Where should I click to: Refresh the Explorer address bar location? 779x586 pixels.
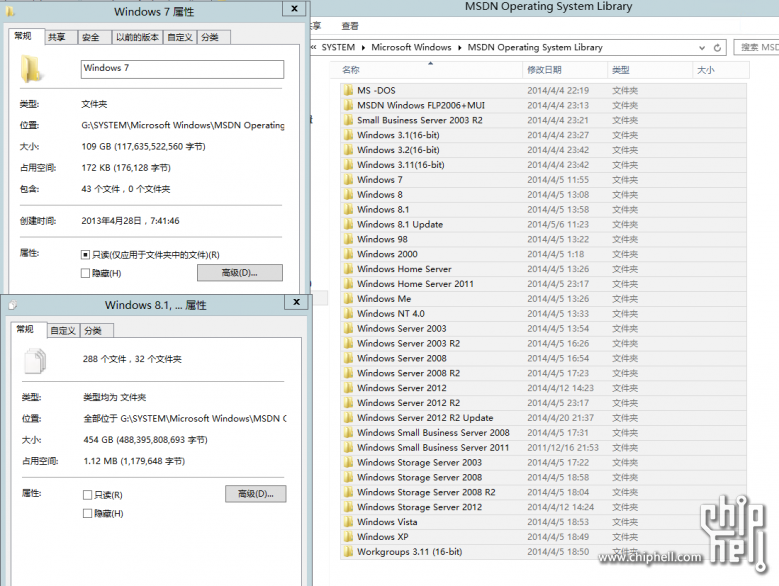[717, 48]
